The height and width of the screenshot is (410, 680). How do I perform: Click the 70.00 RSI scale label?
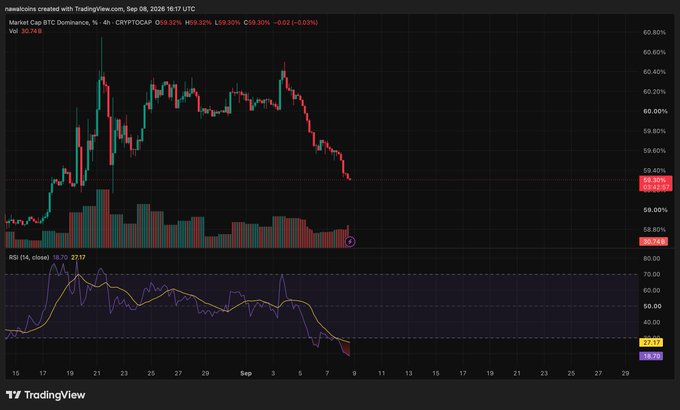coord(652,275)
